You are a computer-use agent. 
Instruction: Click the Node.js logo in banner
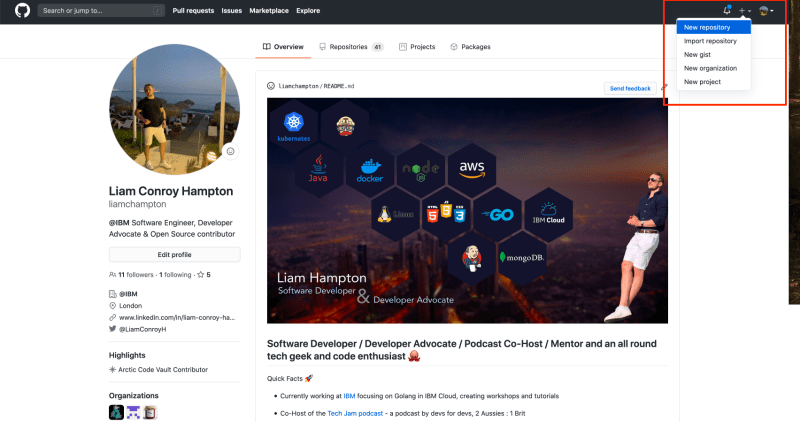pyautogui.click(x=421, y=171)
